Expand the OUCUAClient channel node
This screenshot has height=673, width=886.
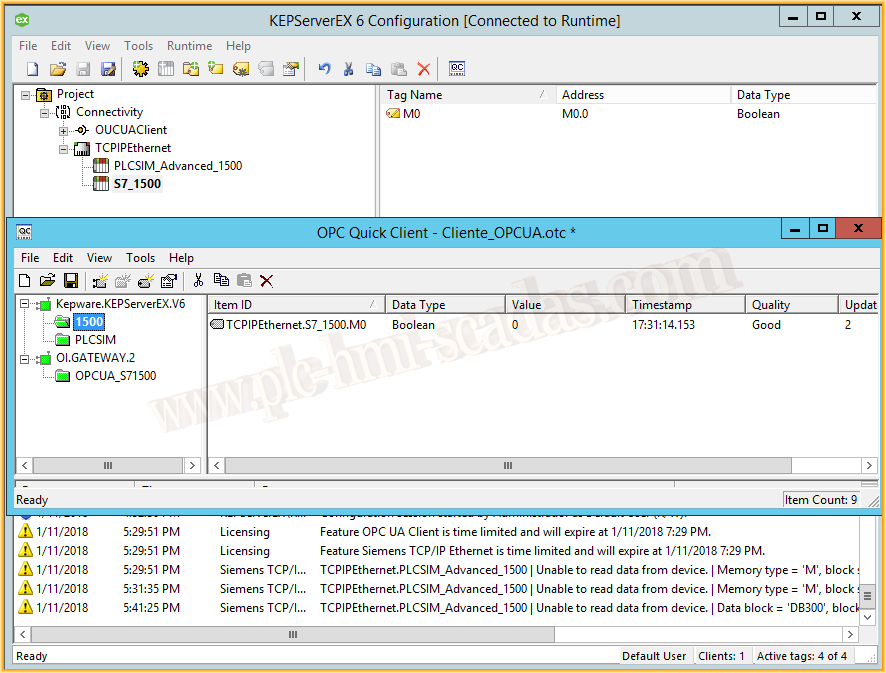coord(63,131)
